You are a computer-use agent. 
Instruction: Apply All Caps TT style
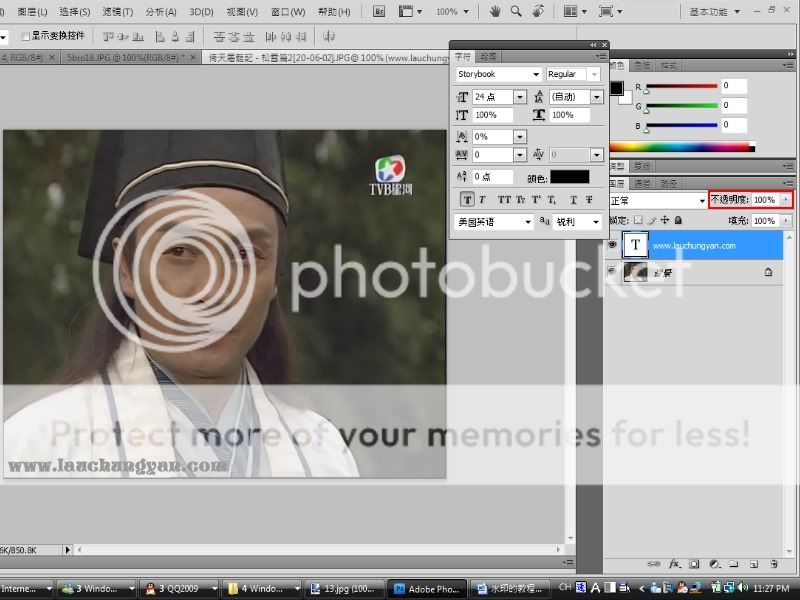coord(504,199)
